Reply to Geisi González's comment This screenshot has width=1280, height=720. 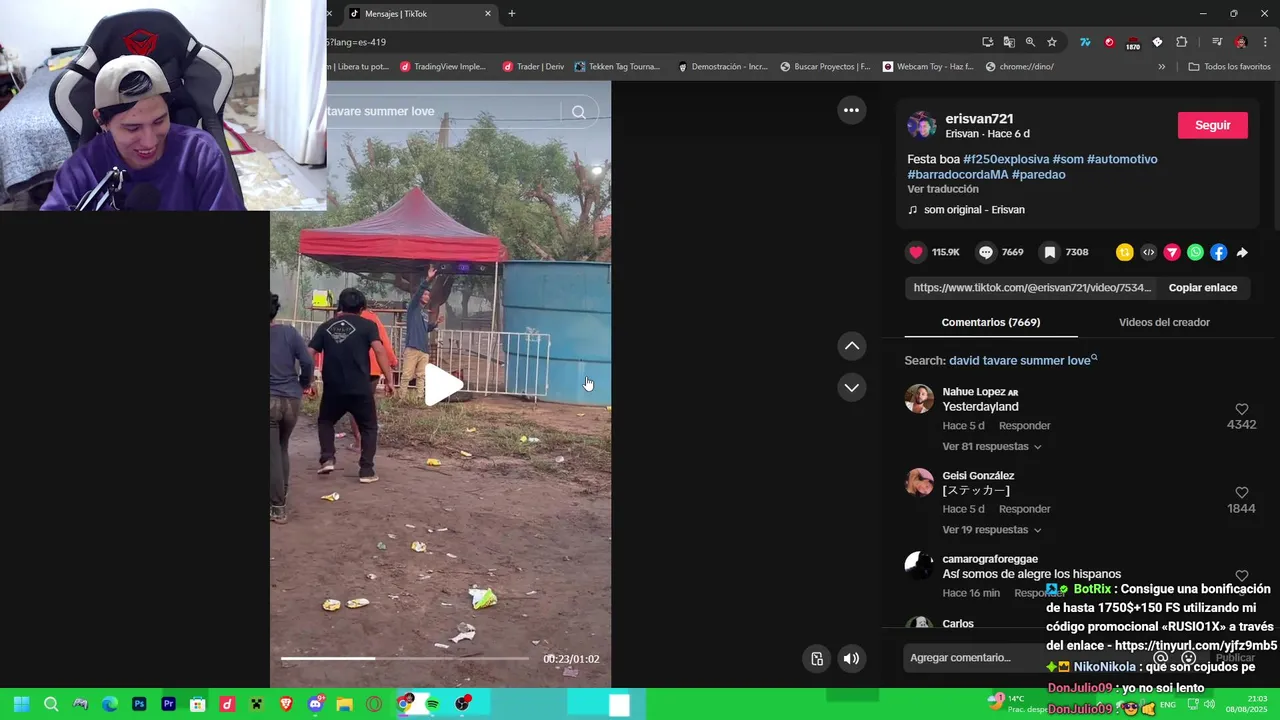pyautogui.click(x=1025, y=509)
